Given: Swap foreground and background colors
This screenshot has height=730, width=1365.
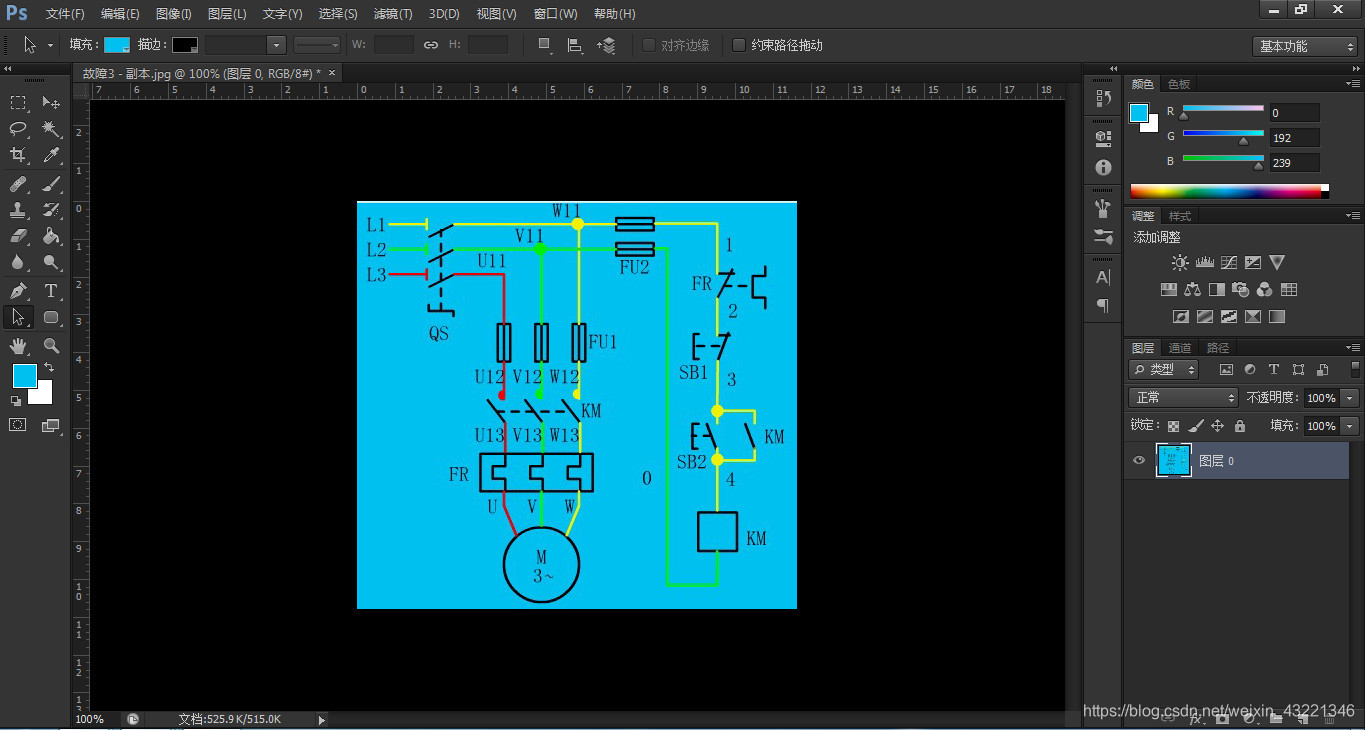Looking at the screenshot, I should pos(48,368).
